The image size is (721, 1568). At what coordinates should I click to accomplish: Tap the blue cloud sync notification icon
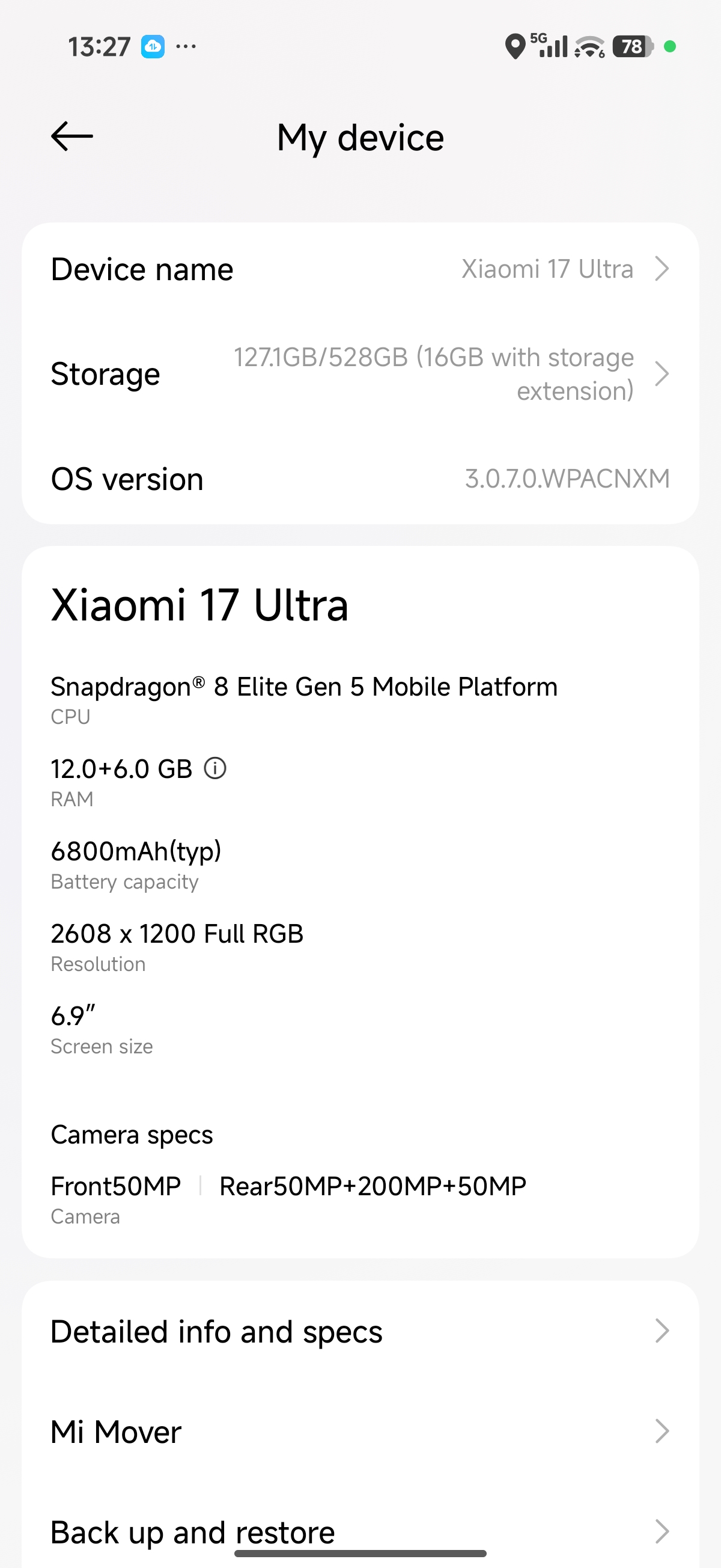click(153, 46)
